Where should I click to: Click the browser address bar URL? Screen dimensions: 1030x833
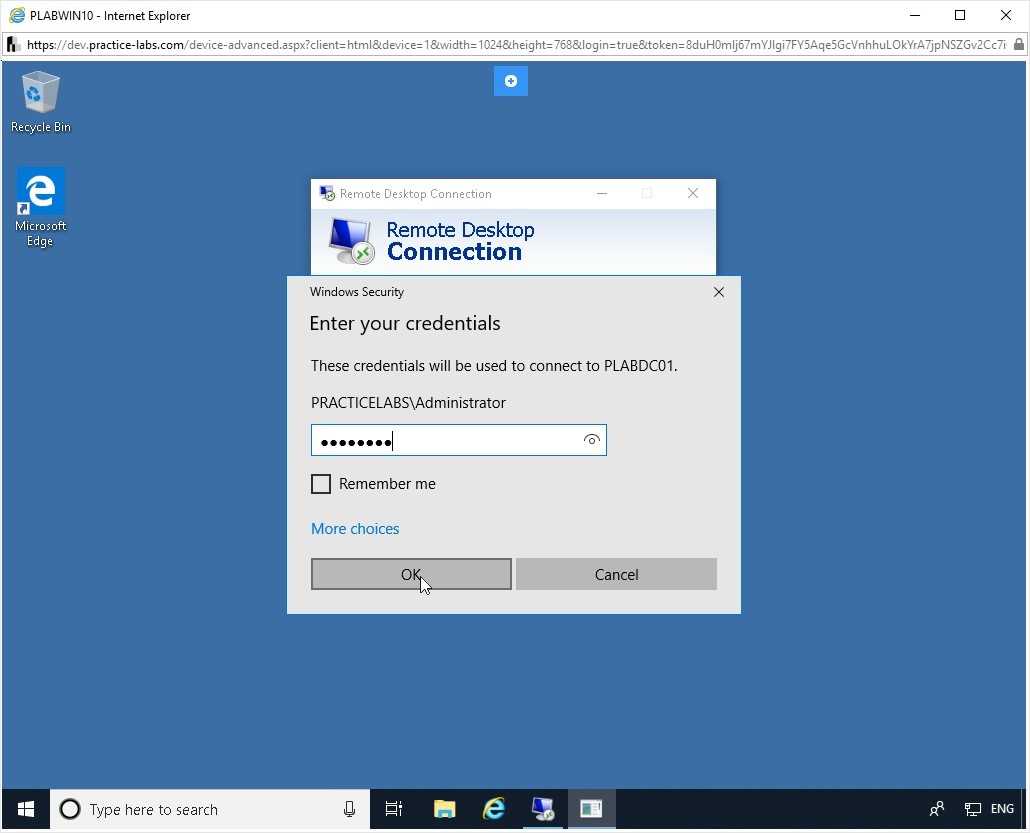point(516,45)
